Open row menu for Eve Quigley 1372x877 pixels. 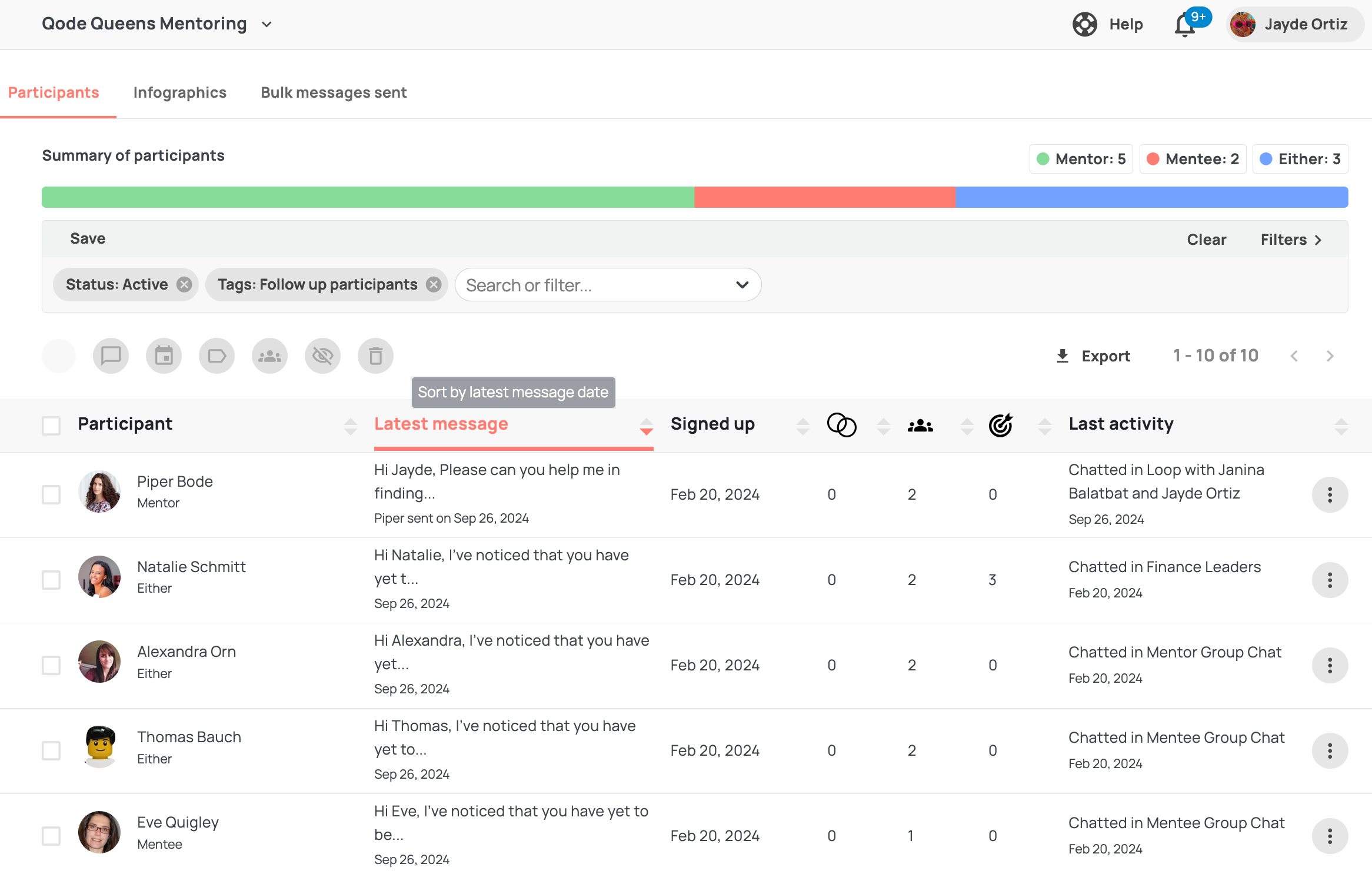coord(1330,836)
